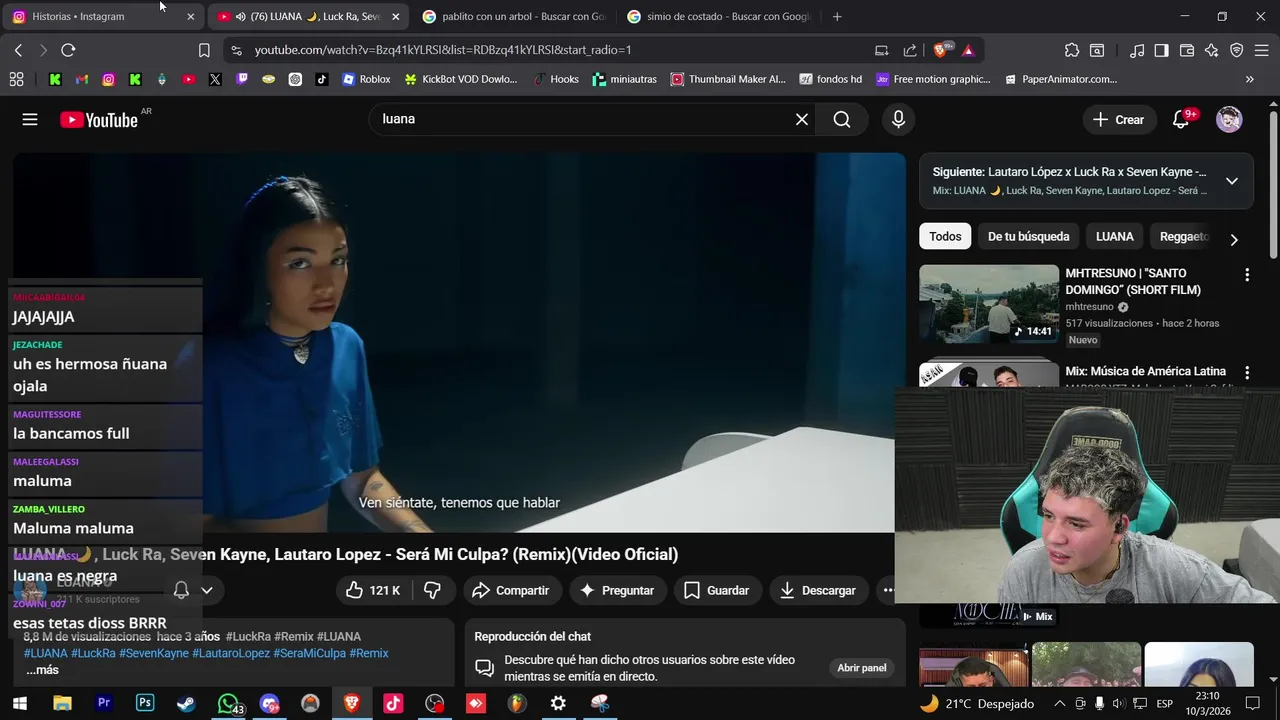Start voice search with the microphone
The height and width of the screenshot is (720, 1280).
[x=898, y=120]
